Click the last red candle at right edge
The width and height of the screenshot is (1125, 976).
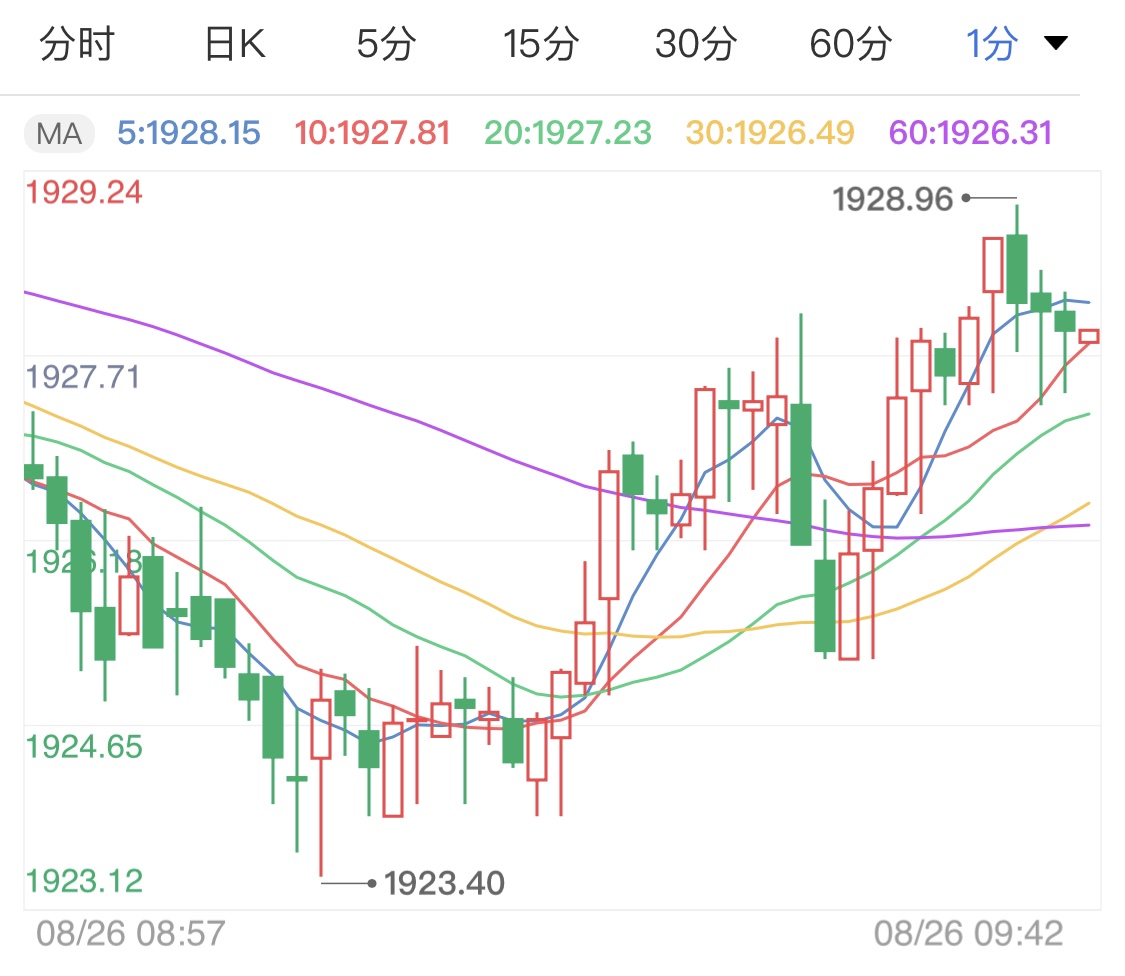pos(1088,336)
